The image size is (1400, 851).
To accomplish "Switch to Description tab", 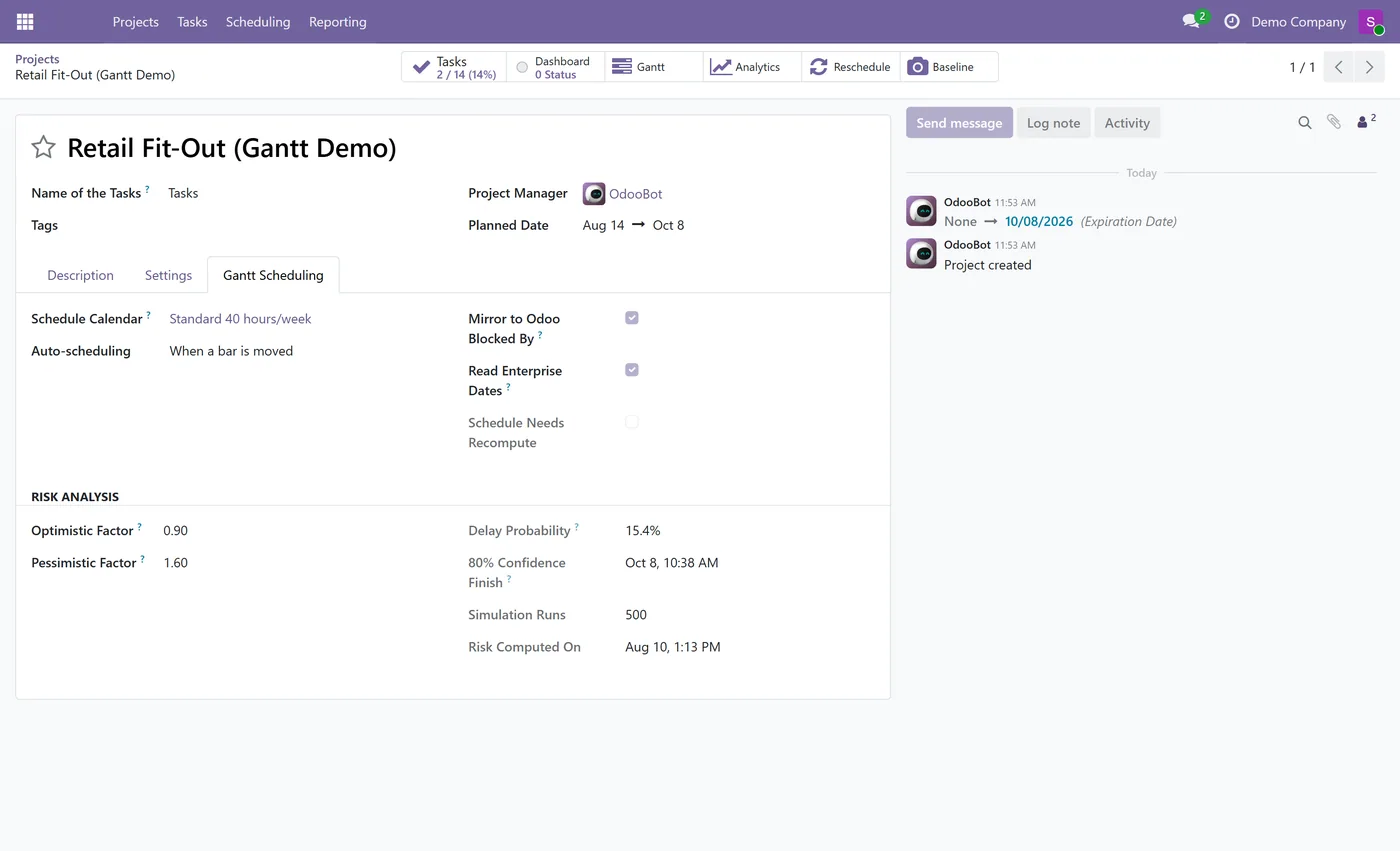I will coord(80,275).
